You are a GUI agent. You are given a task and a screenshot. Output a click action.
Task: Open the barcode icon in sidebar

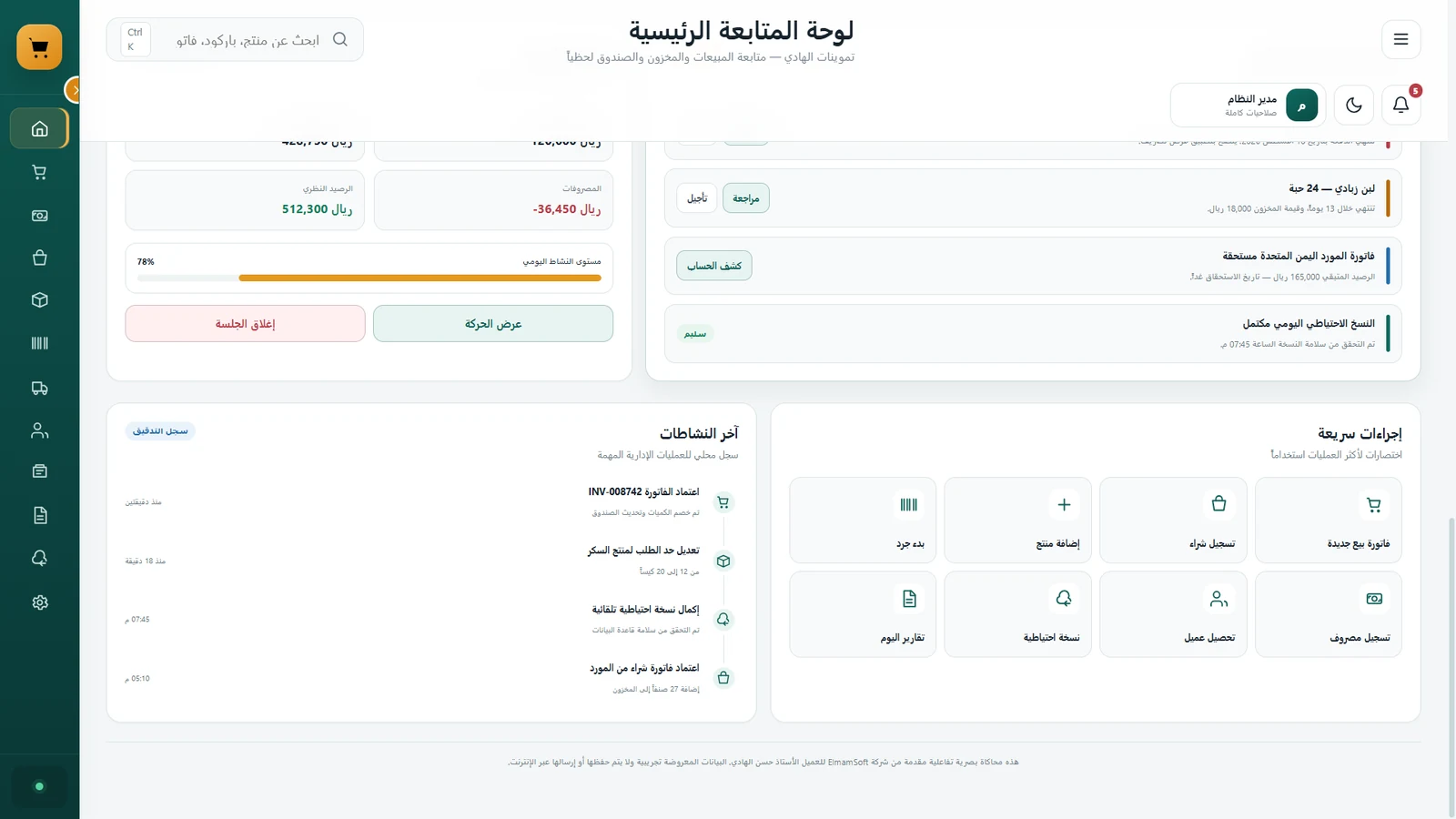coord(39,343)
